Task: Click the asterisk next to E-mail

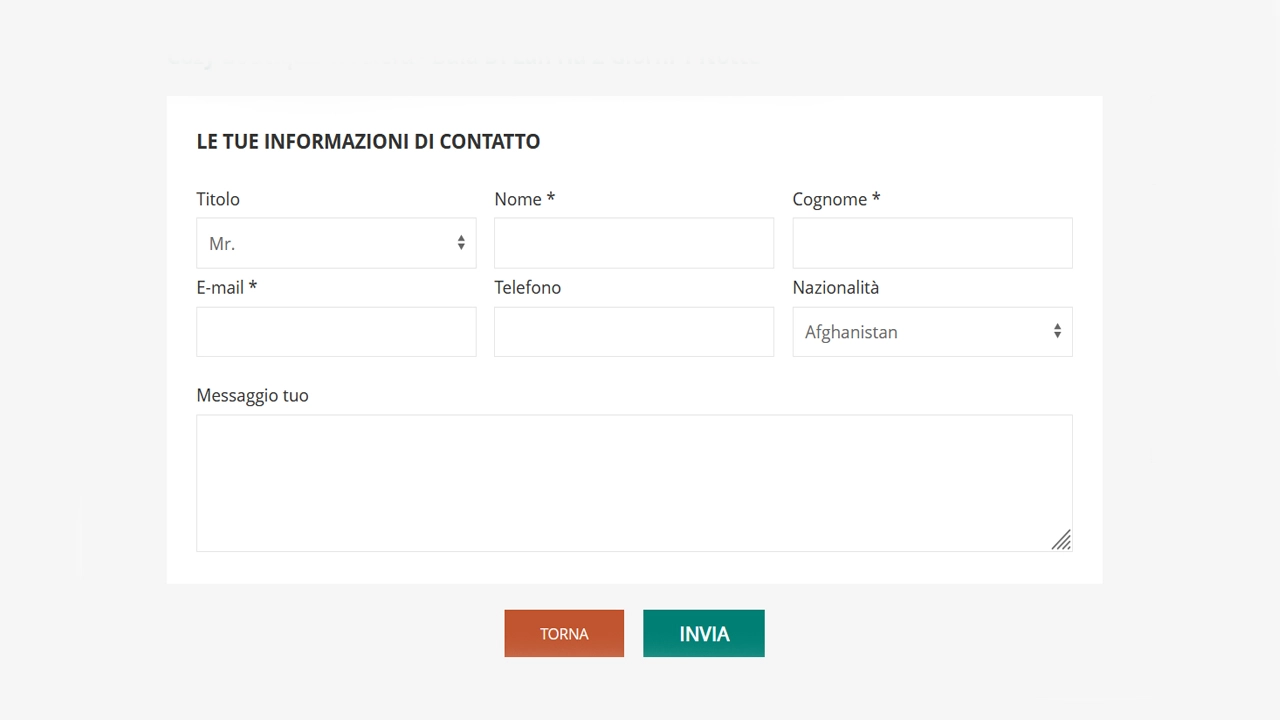Action: point(253,287)
